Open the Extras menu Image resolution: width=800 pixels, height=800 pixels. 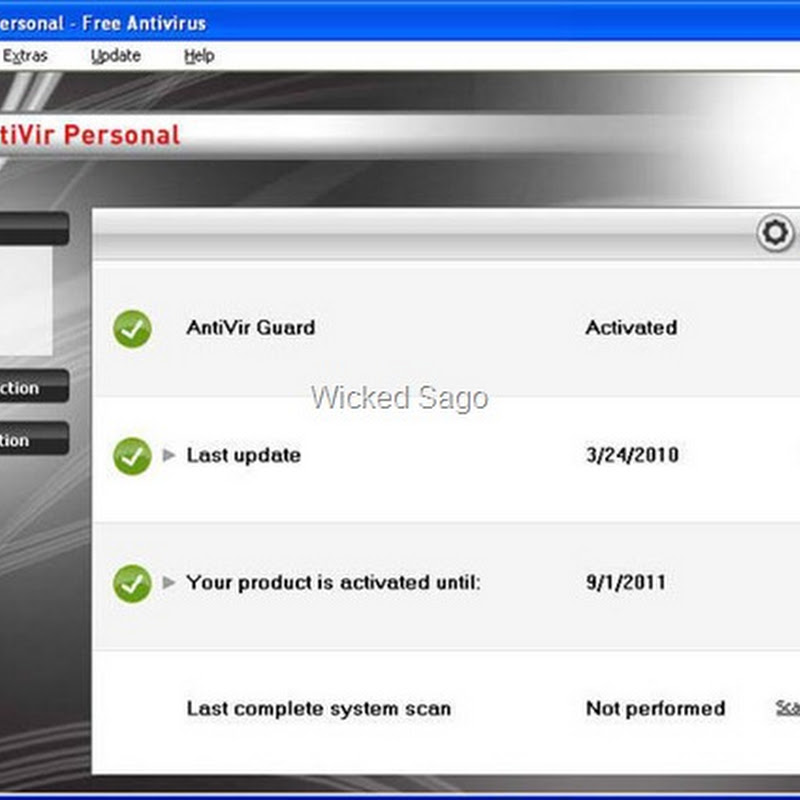pos(25,56)
